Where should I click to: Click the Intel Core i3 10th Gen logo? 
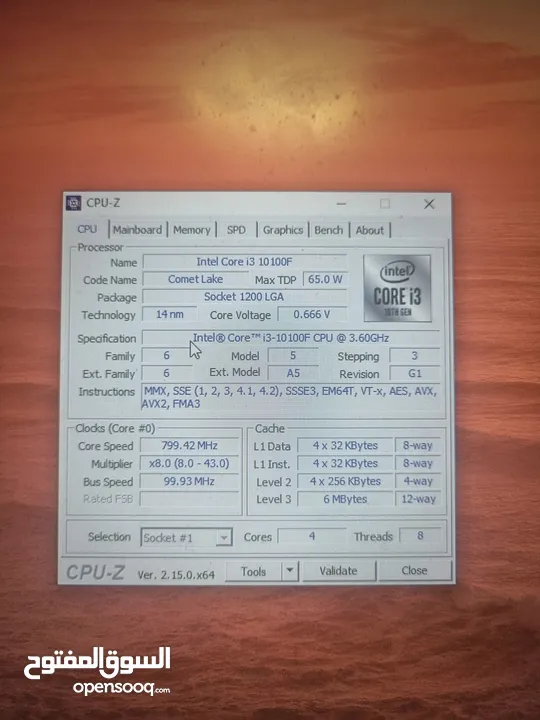click(x=397, y=288)
